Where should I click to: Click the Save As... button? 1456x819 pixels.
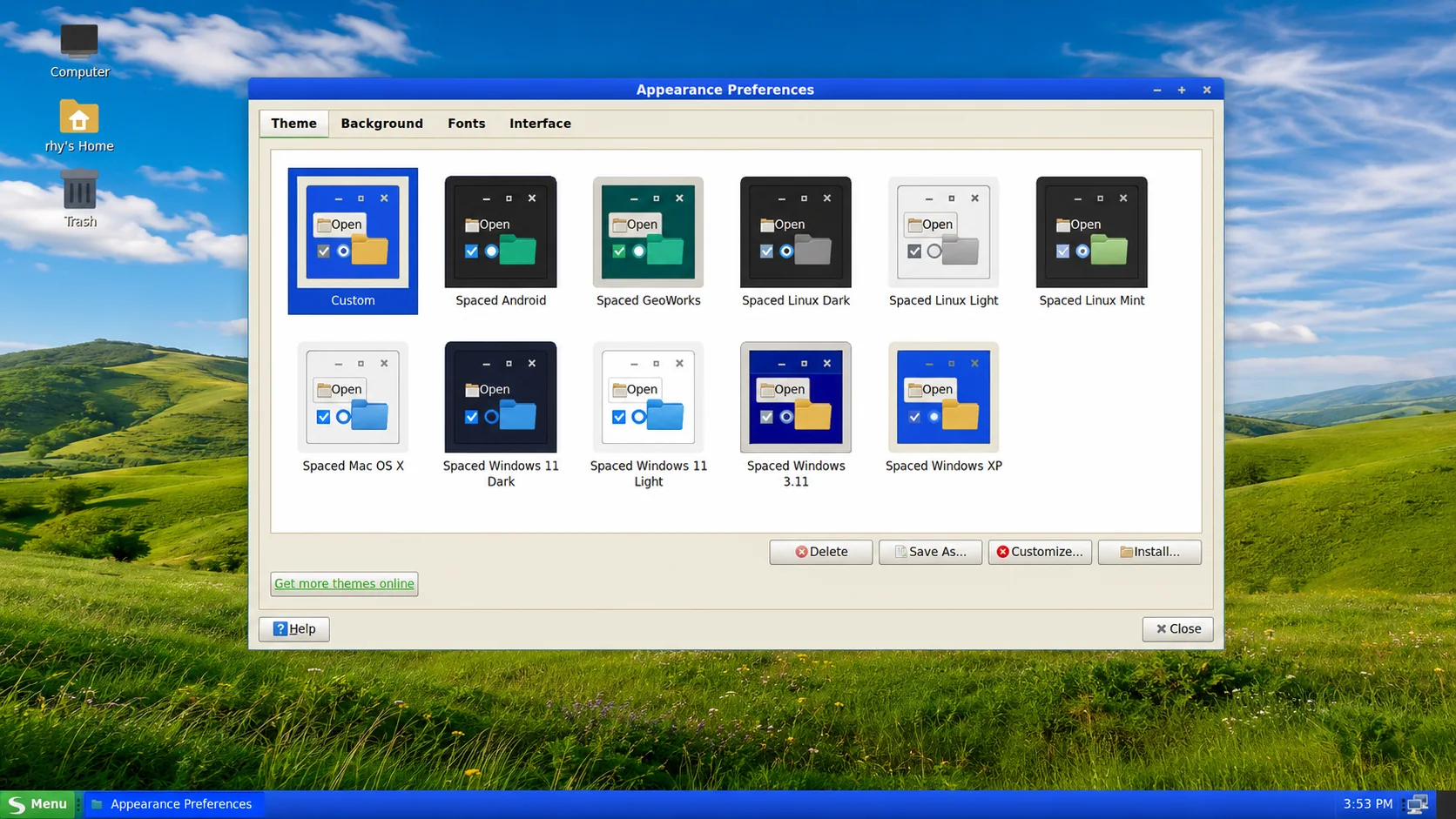pyautogui.click(x=930, y=552)
